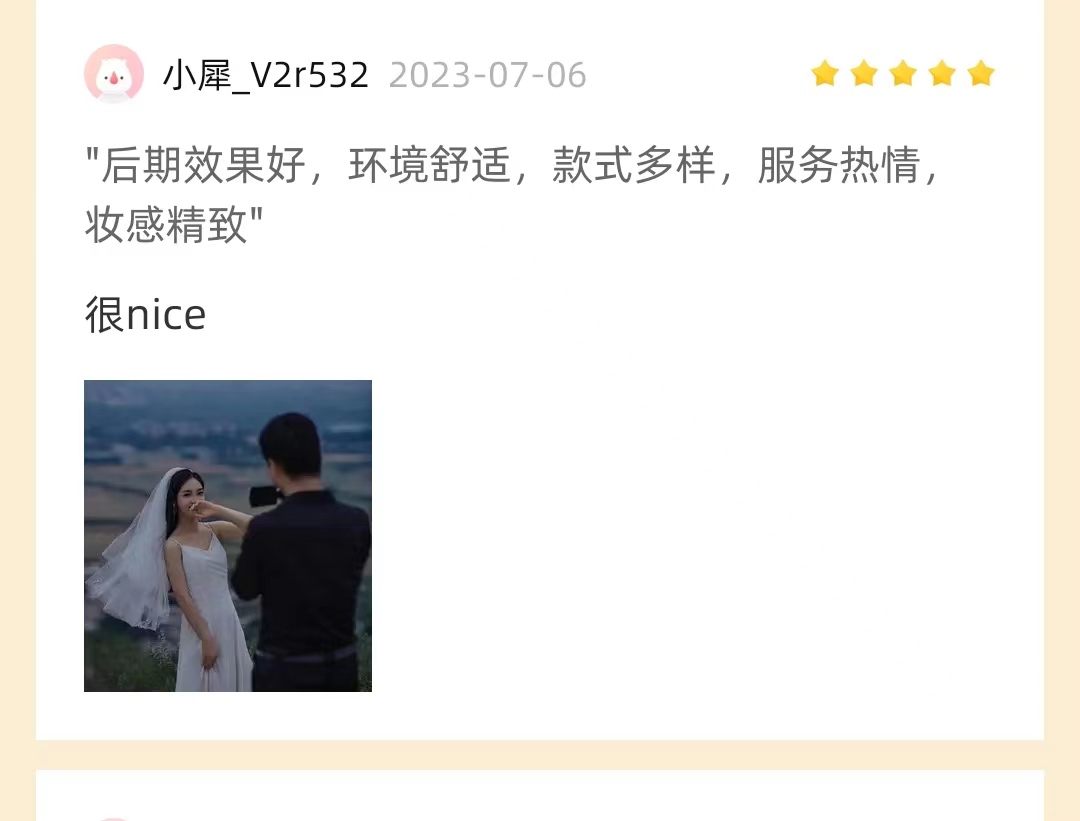This screenshot has height=821, width=1080.
Task: Click the review tag 款式多样
Action: click(x=634, y=165)
